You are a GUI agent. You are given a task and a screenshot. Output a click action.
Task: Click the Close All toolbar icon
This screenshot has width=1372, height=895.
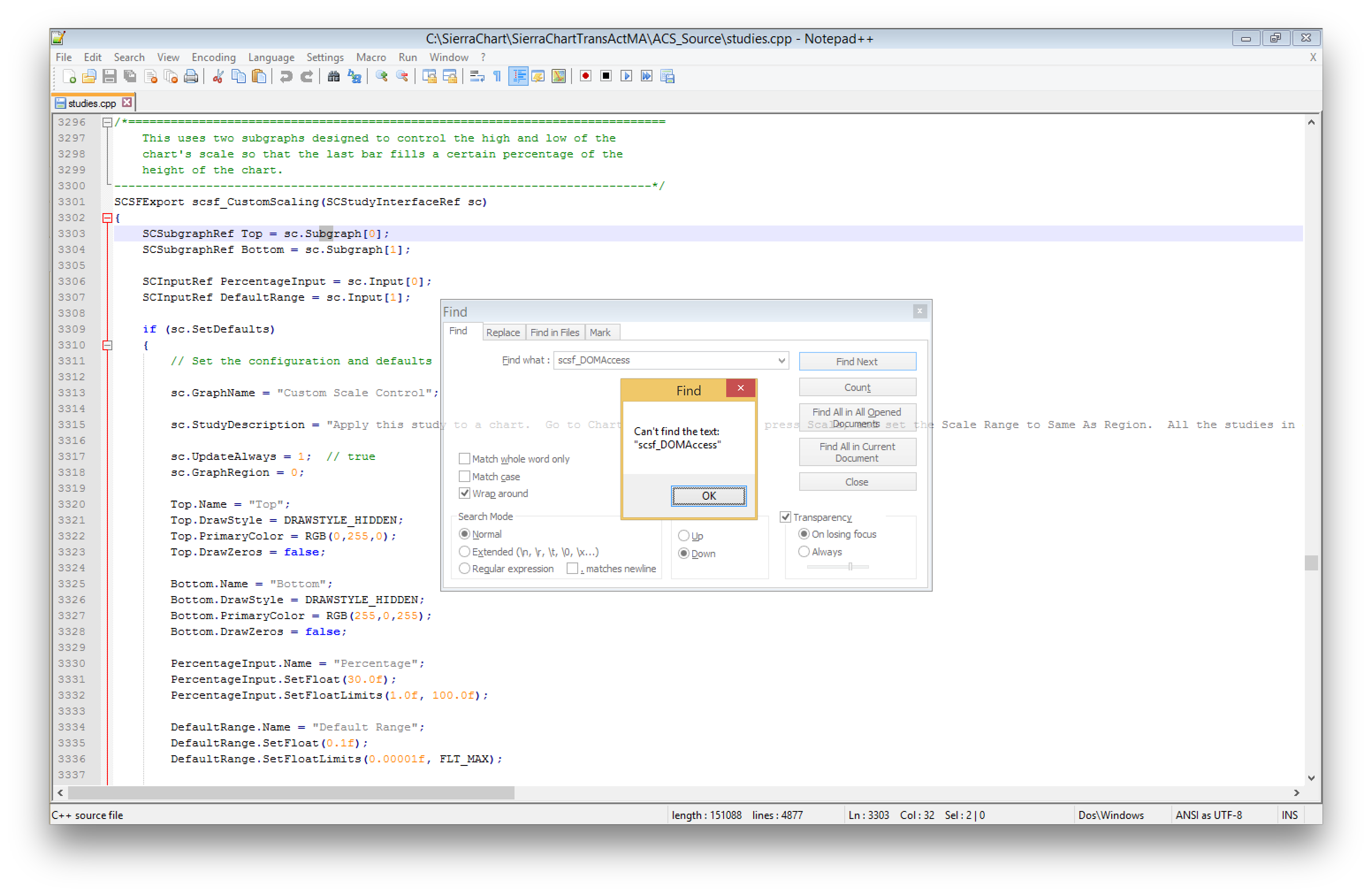pos(171,76)
